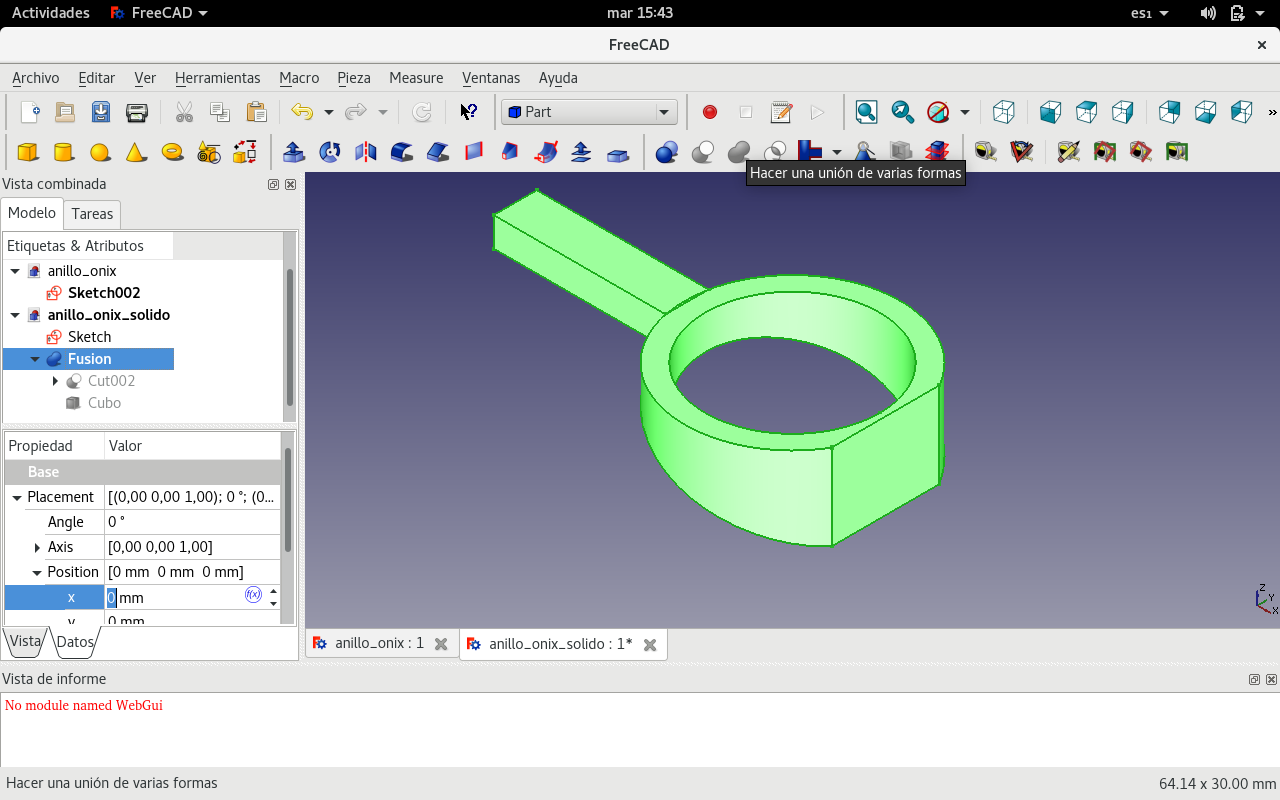
Task: Open the join tools dropdown arrow
Action: pos(837,152)
